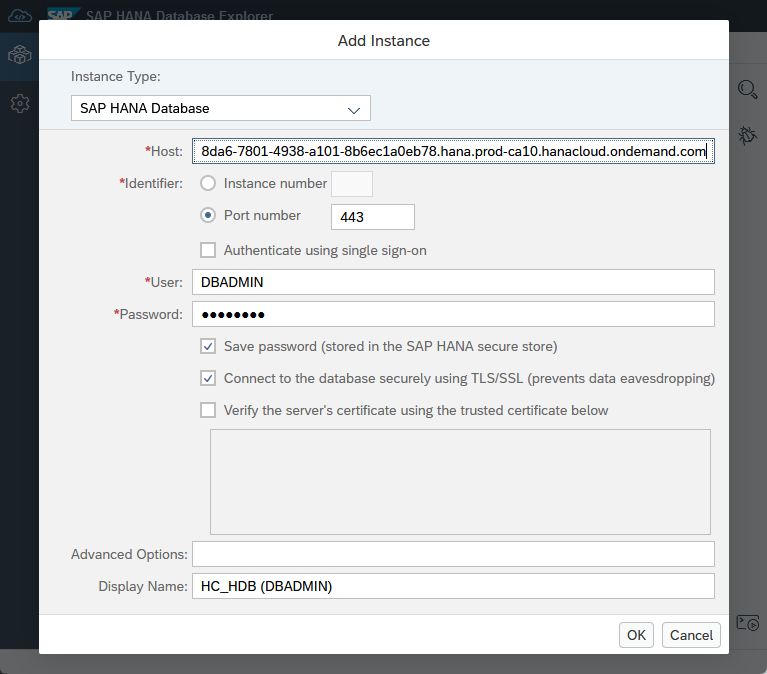767x674 pixels.
Task: Click the search magnifier icon on right
Action: [747, 90]
